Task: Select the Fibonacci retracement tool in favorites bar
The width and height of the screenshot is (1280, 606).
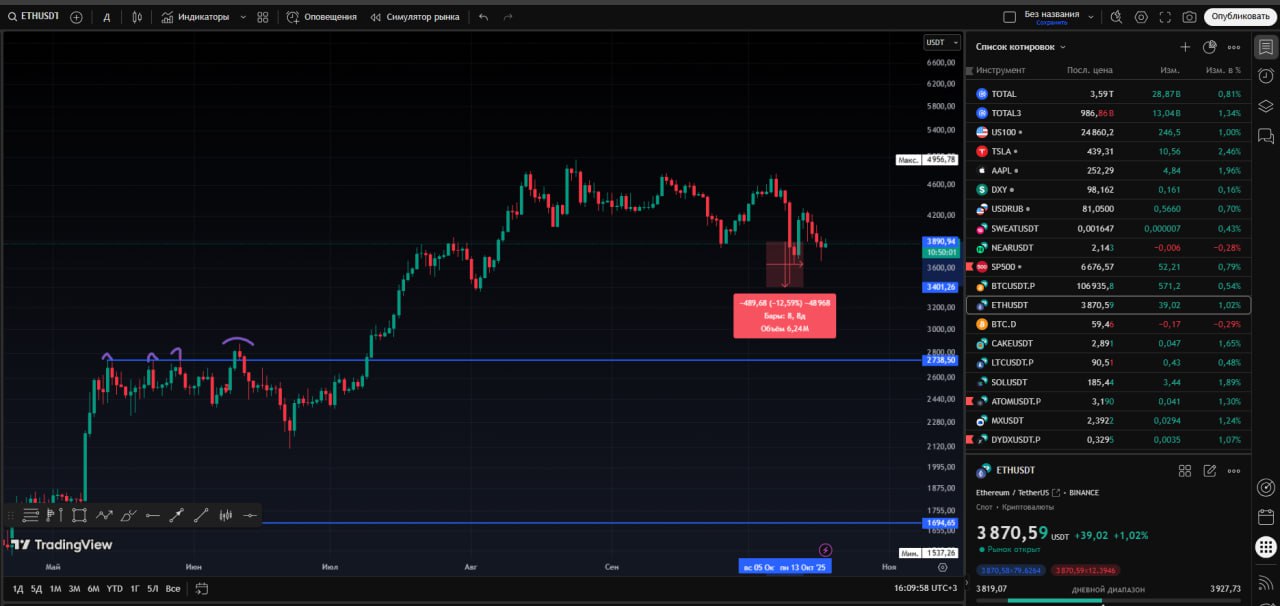Action: click(x=30, y=515)
